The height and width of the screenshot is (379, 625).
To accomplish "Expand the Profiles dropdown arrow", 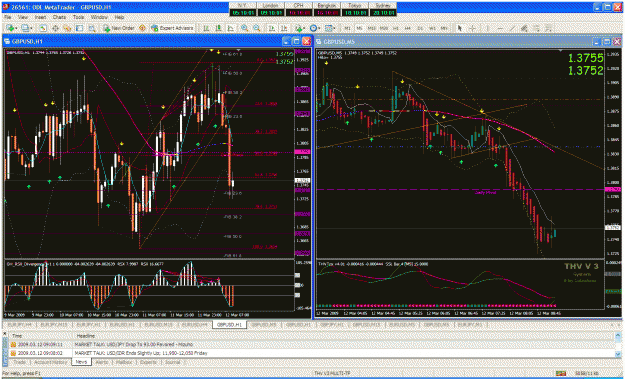I will click(x=31, y=28).
